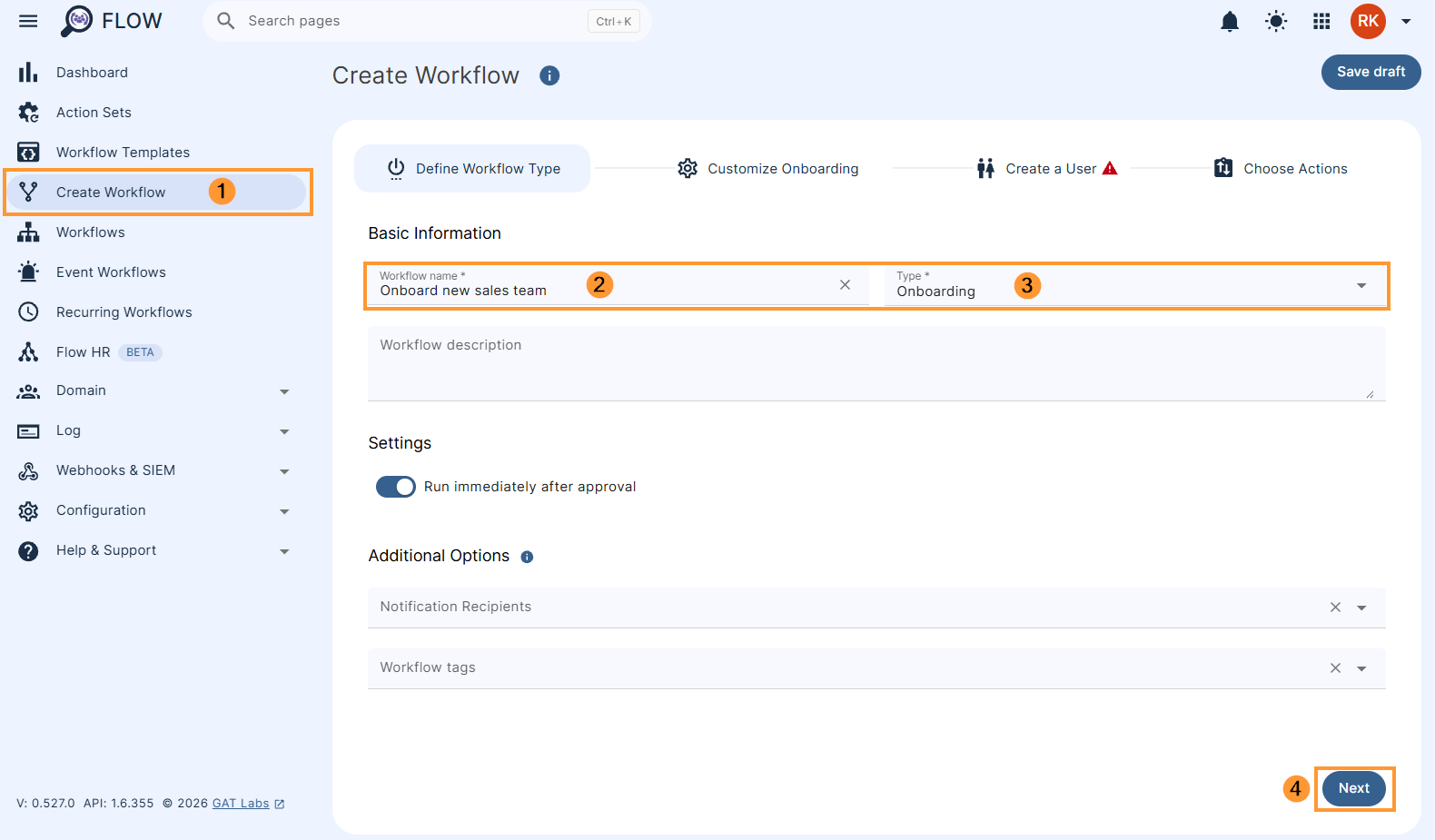Click the Webhooks & SIEM icon
This screenshot has height=840, width=1435.
[28, 471]
